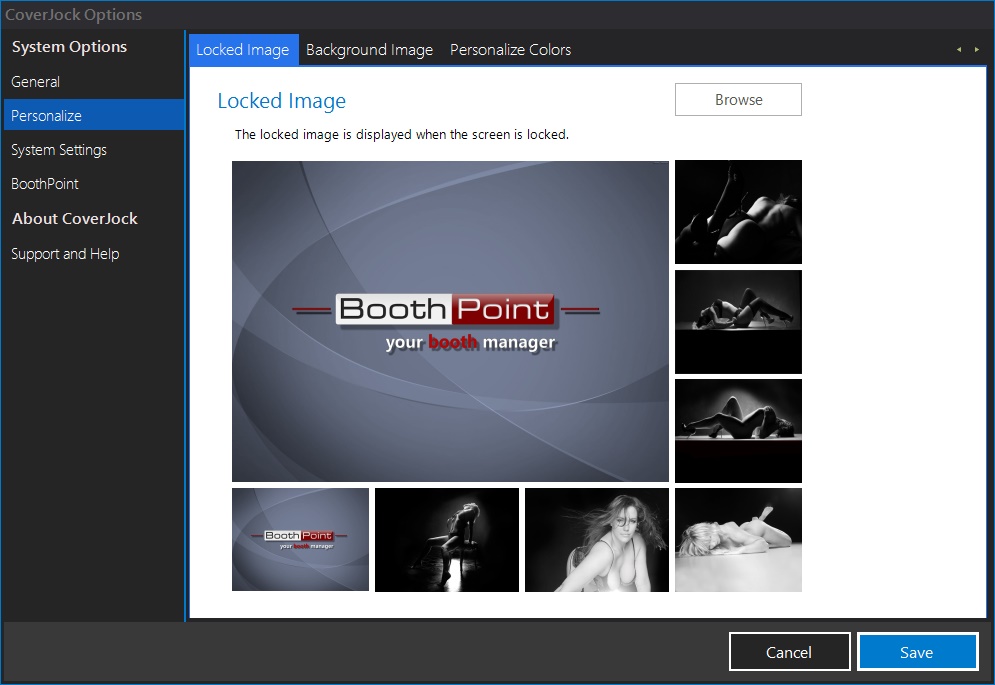The image size is (995, 685).
Task: Click the Browse button
Action: pyautogui.click(x=738, y=100)
